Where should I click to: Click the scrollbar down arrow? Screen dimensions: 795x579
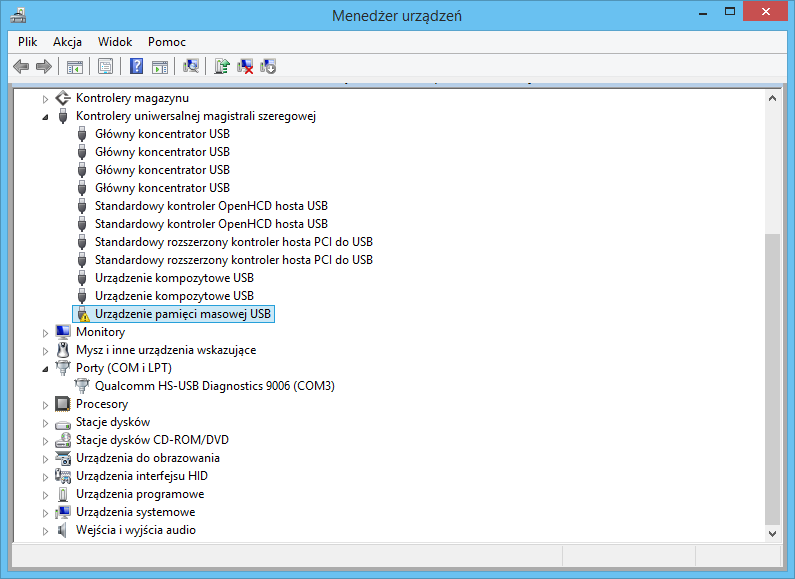tap(772, 533)
